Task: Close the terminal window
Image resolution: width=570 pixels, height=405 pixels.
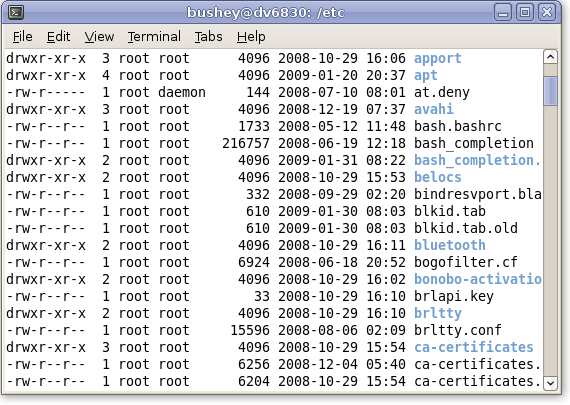Action: click(547, 12)
